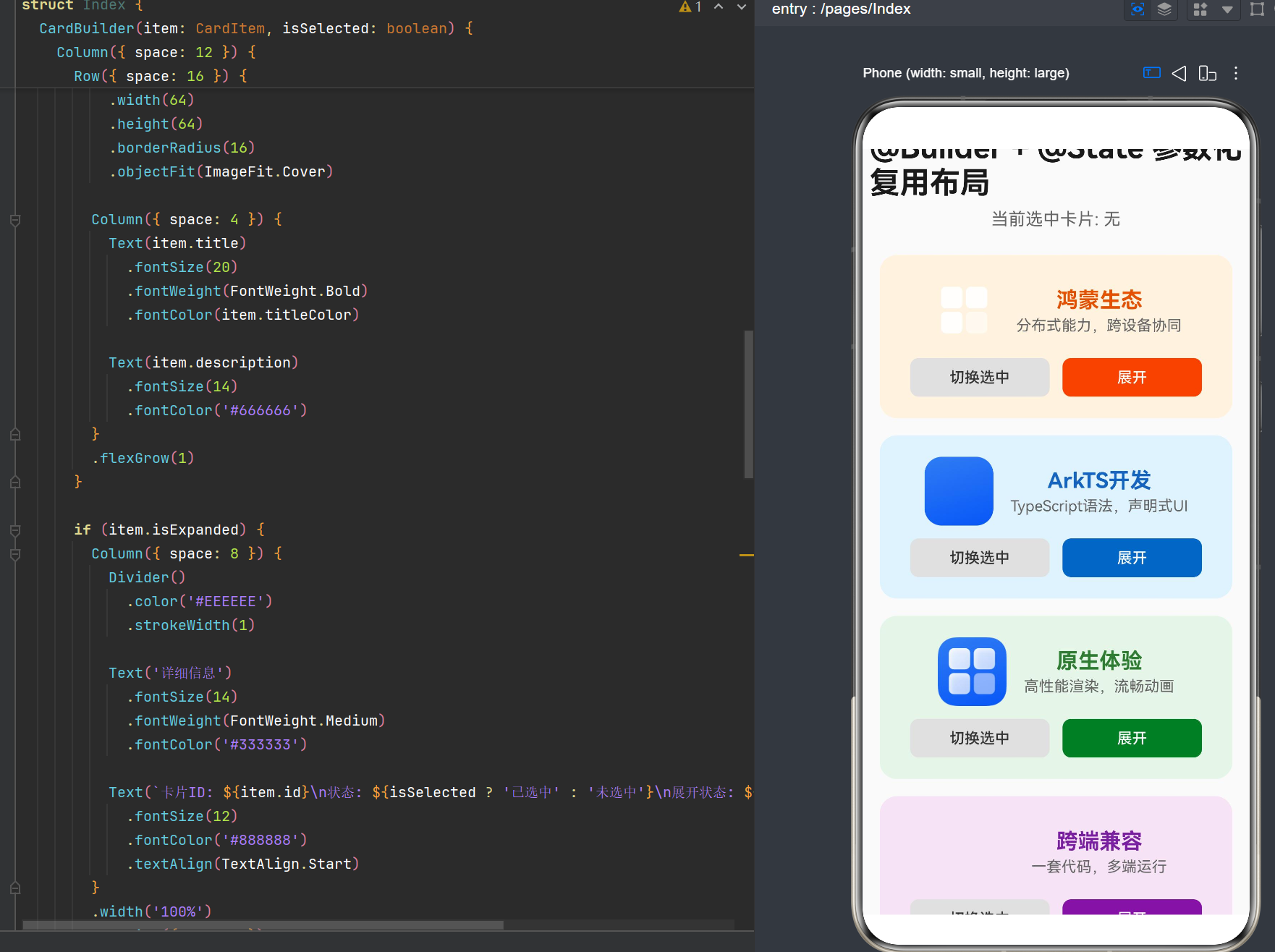Image resolution: width=1275 pixels, height=952 pixels.
Task: Click 'CardBuilder' in the sticky header line
Action: point(87,28)
